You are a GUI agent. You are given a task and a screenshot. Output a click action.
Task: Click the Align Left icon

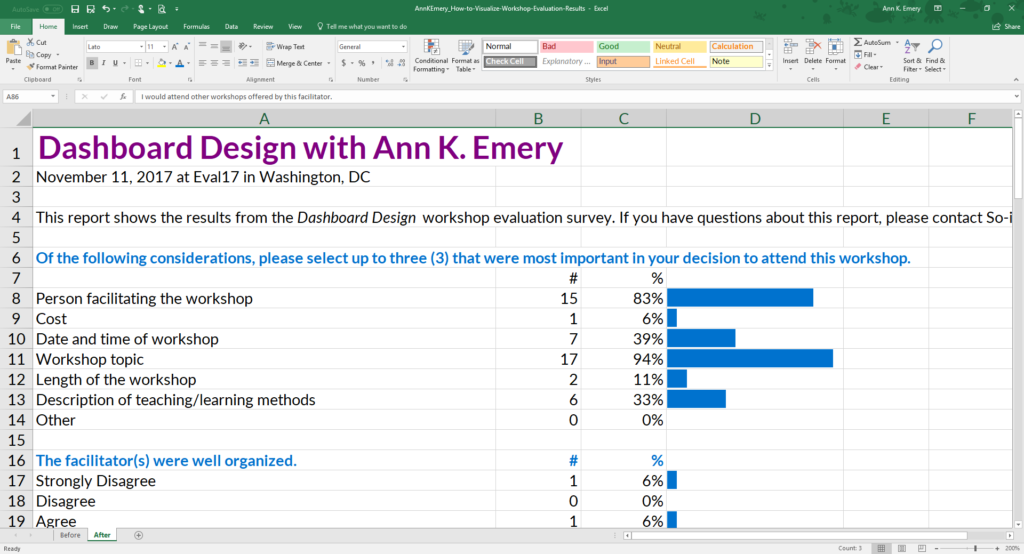pos(202,63)
